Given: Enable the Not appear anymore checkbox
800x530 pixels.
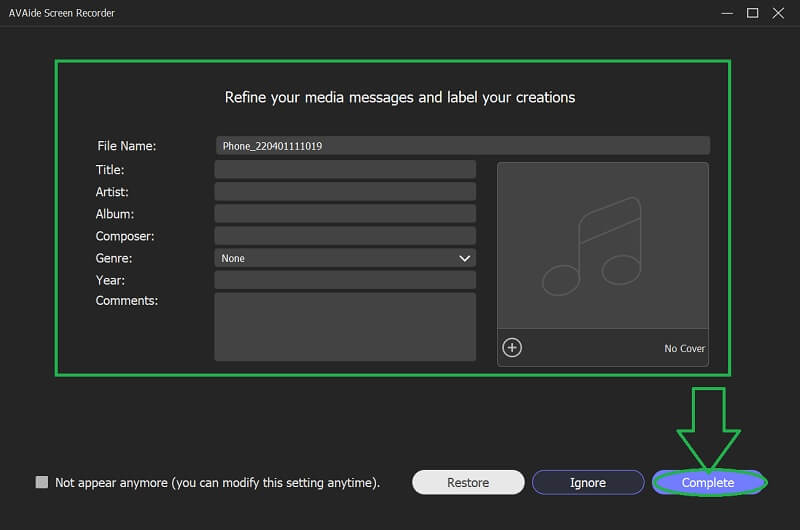Looking at the screenshot, I should (42, 482).
